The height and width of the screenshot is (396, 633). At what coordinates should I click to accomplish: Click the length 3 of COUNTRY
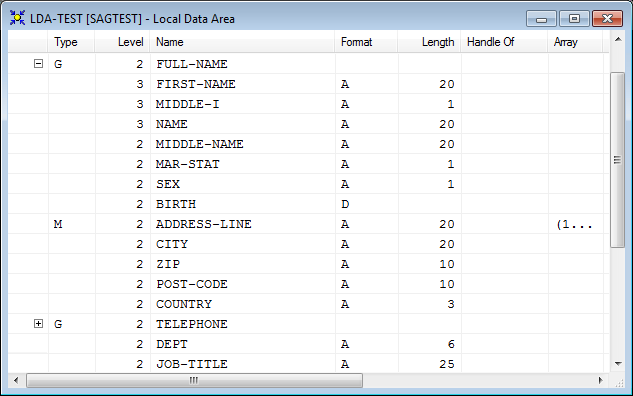451,304
